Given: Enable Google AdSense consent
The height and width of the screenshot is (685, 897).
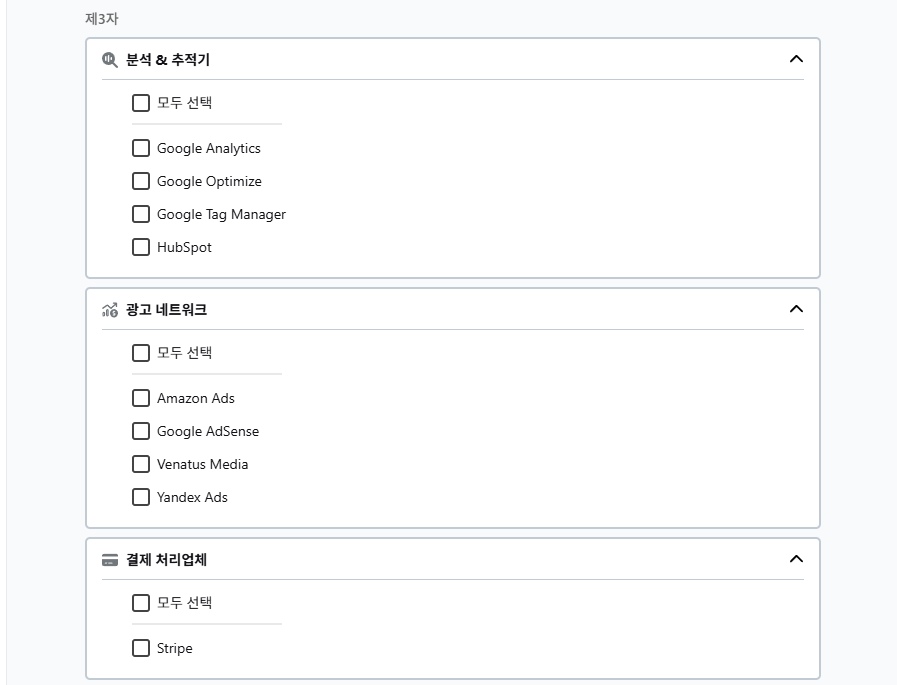Looking at the screenshot, I should tap(140, 431).
